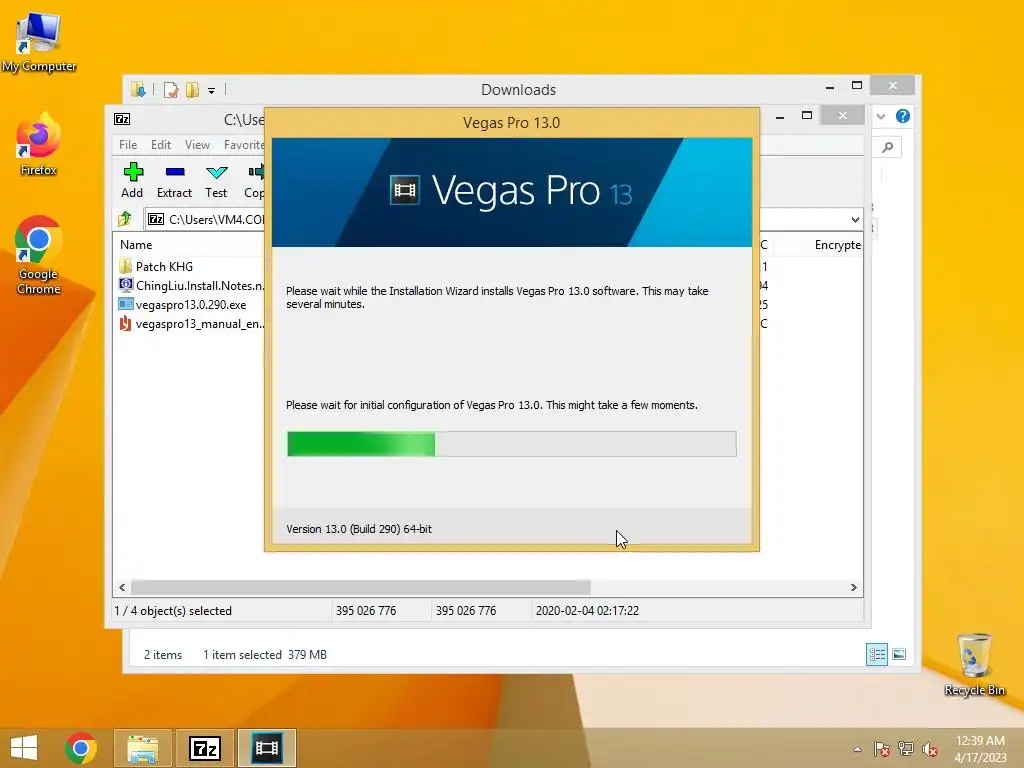Click the scroll-left arrow in 7-Zip
The height and width of the screenshot is (768, 1024).
coord(122,587)
